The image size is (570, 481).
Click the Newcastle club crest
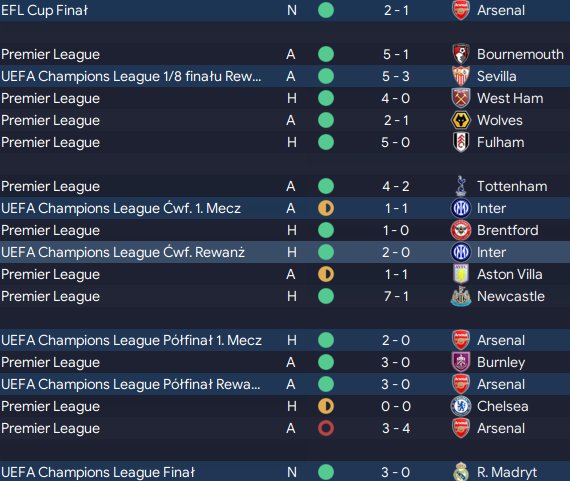pos(461,296)
